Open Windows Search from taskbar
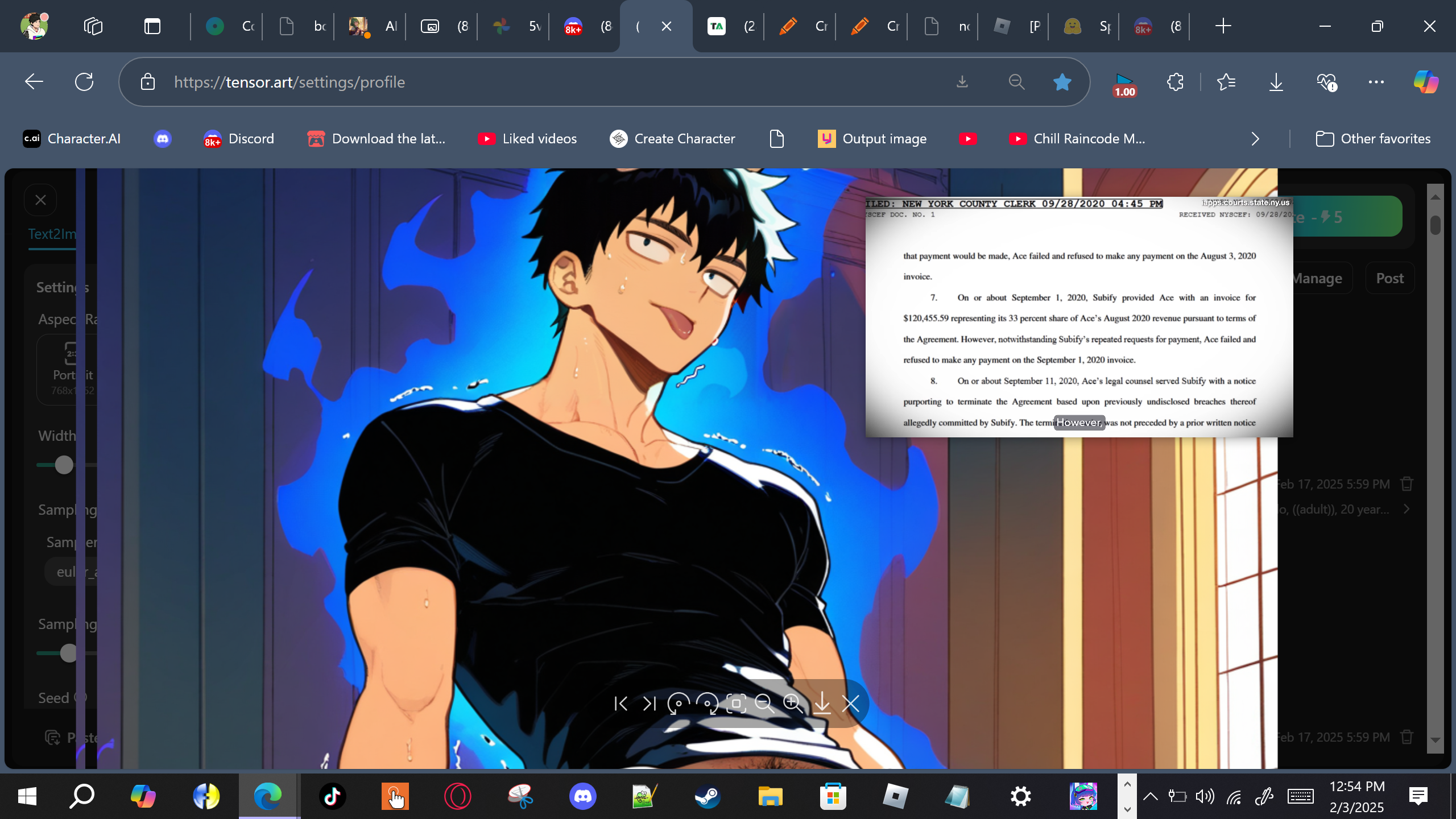This screenshot has height=819, width=1456. pos(82,796)
